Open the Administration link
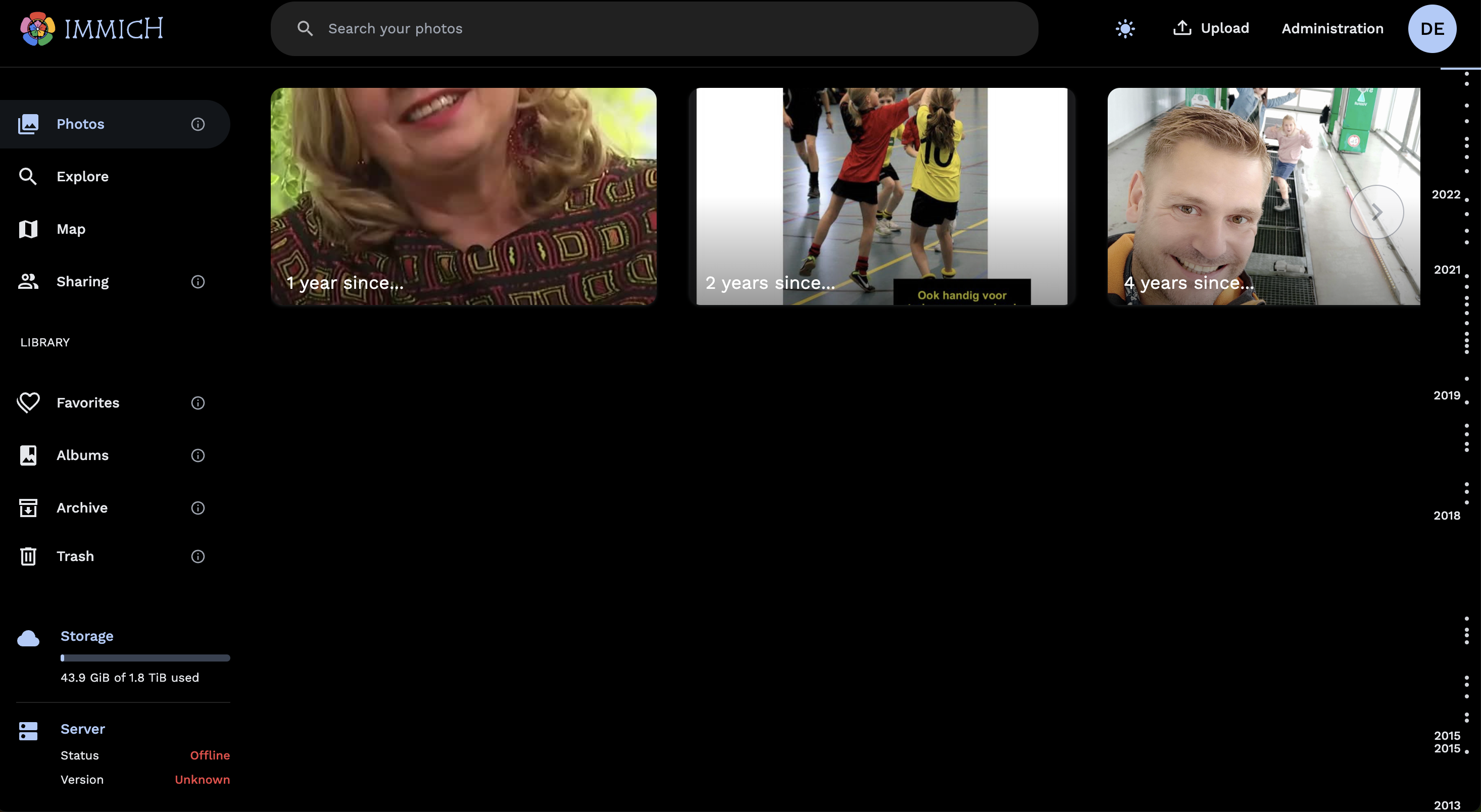The height and width of the screenshot is (812, 1481). tap(1332, 29)
